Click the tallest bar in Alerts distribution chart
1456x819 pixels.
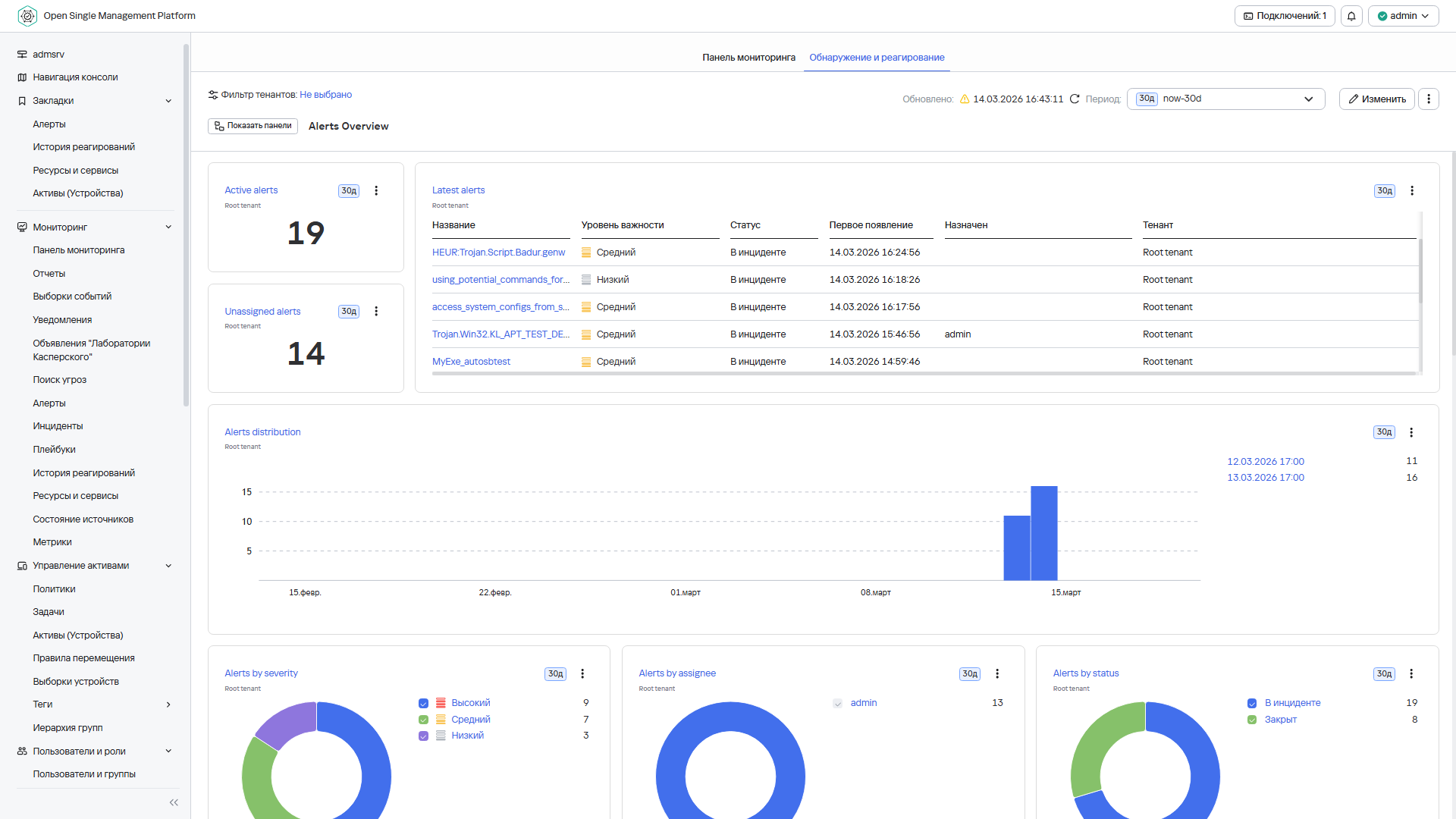click(x=1044, y=533)
